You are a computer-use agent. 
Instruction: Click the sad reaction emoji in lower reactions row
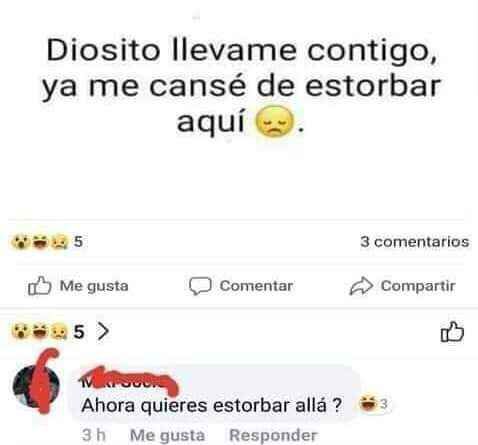tap(59, 332)
